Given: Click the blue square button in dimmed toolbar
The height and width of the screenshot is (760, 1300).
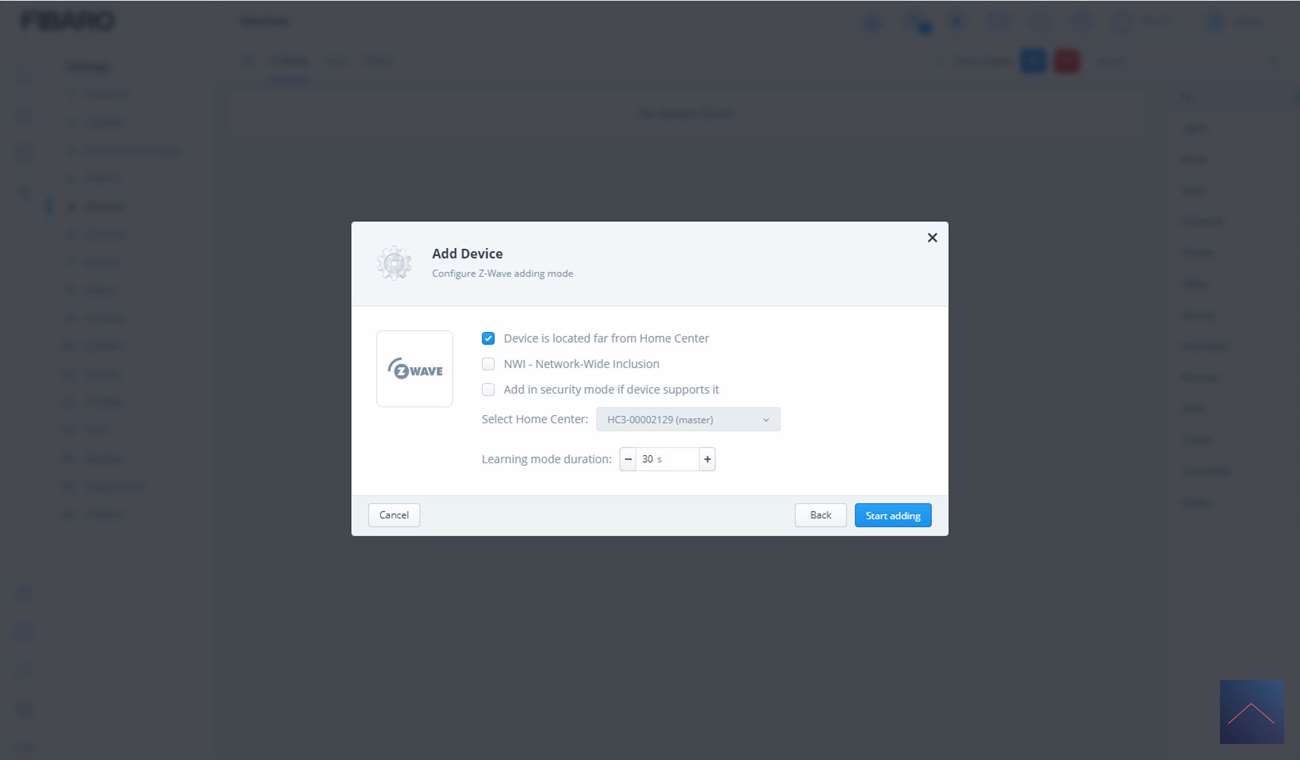Looking at the screenshot, I should (x=1033, y=61).
